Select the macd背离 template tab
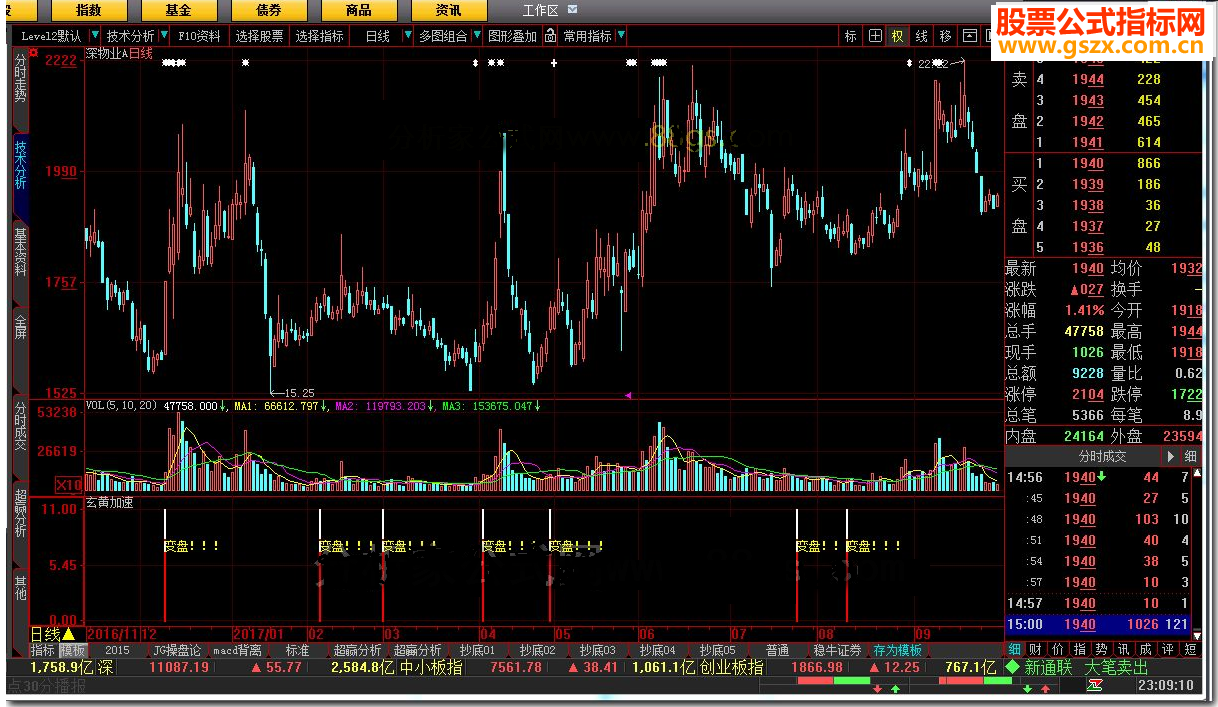Image resolution: width=1218 pixels, height=707 pixels. click(236, 650)
